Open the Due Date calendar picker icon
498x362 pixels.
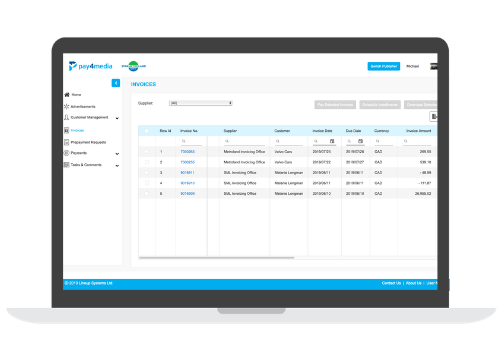[360, 141]
